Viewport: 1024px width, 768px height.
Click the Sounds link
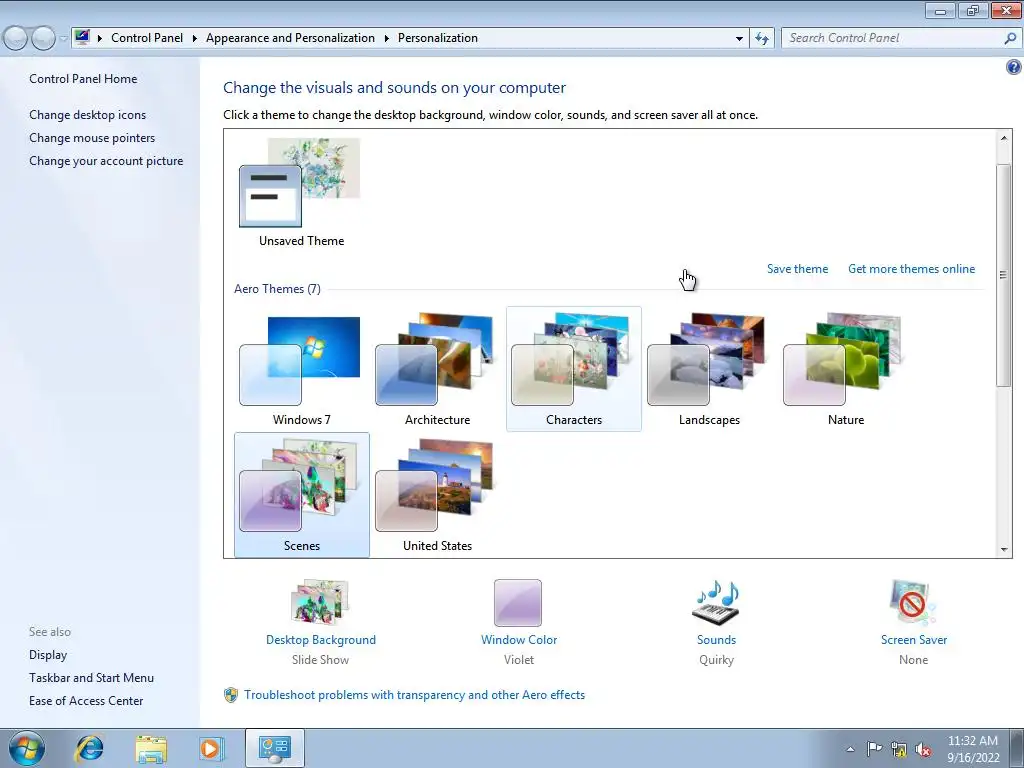tap(716, 640)
